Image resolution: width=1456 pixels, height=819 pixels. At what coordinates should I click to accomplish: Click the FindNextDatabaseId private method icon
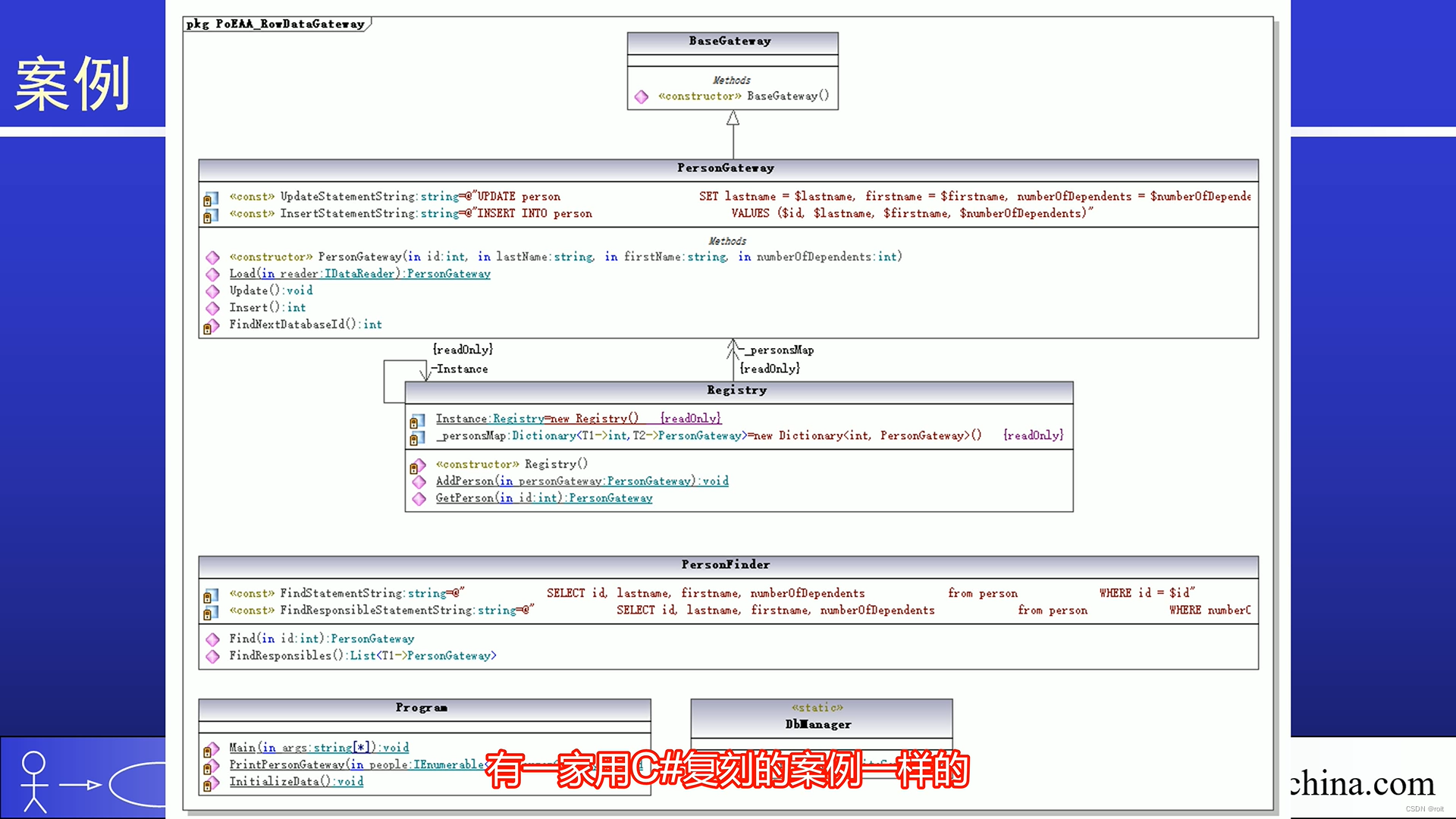[x=211, y=326]
